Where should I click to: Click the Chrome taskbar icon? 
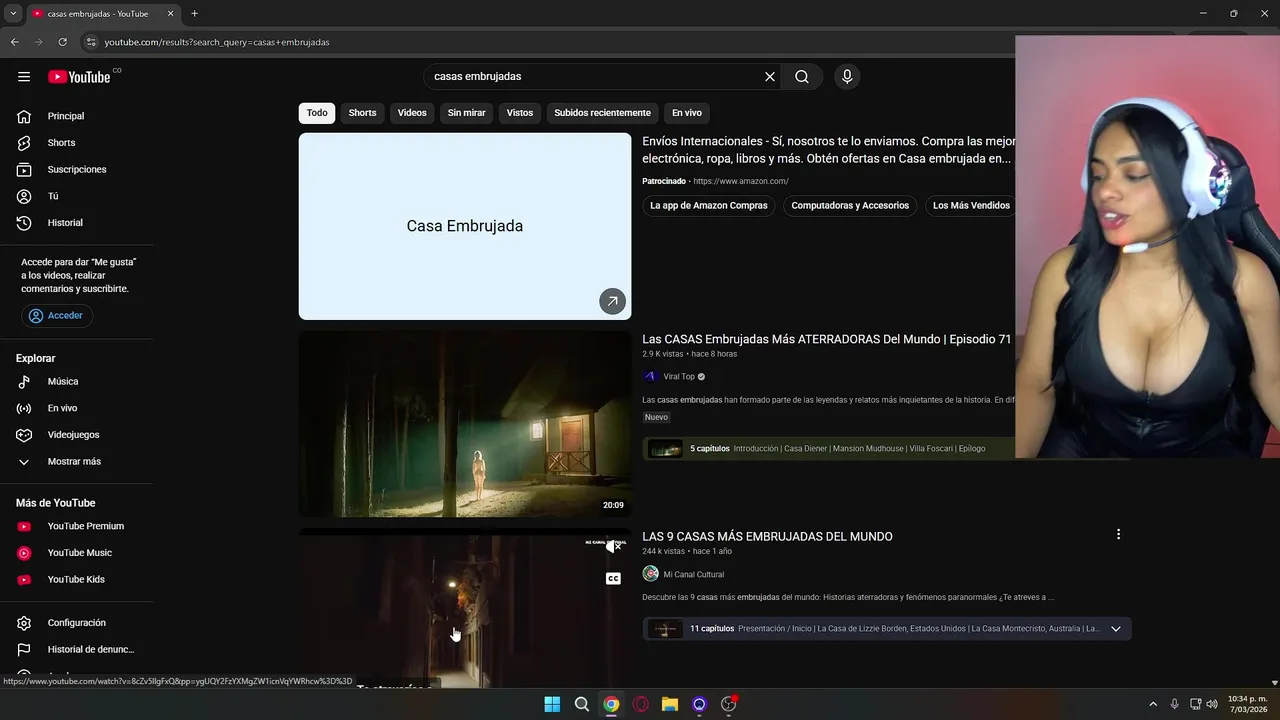611,704
